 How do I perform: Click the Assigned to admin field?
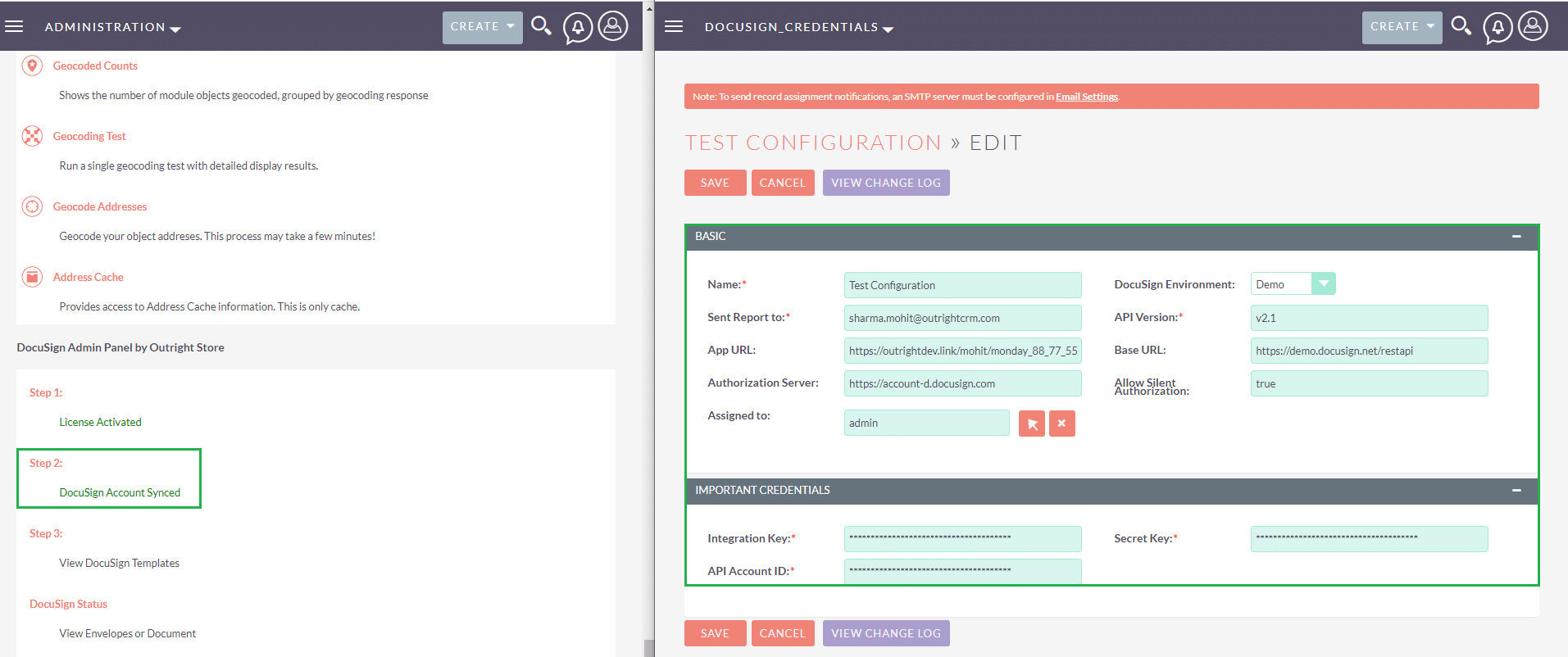[x=926, y=423]
